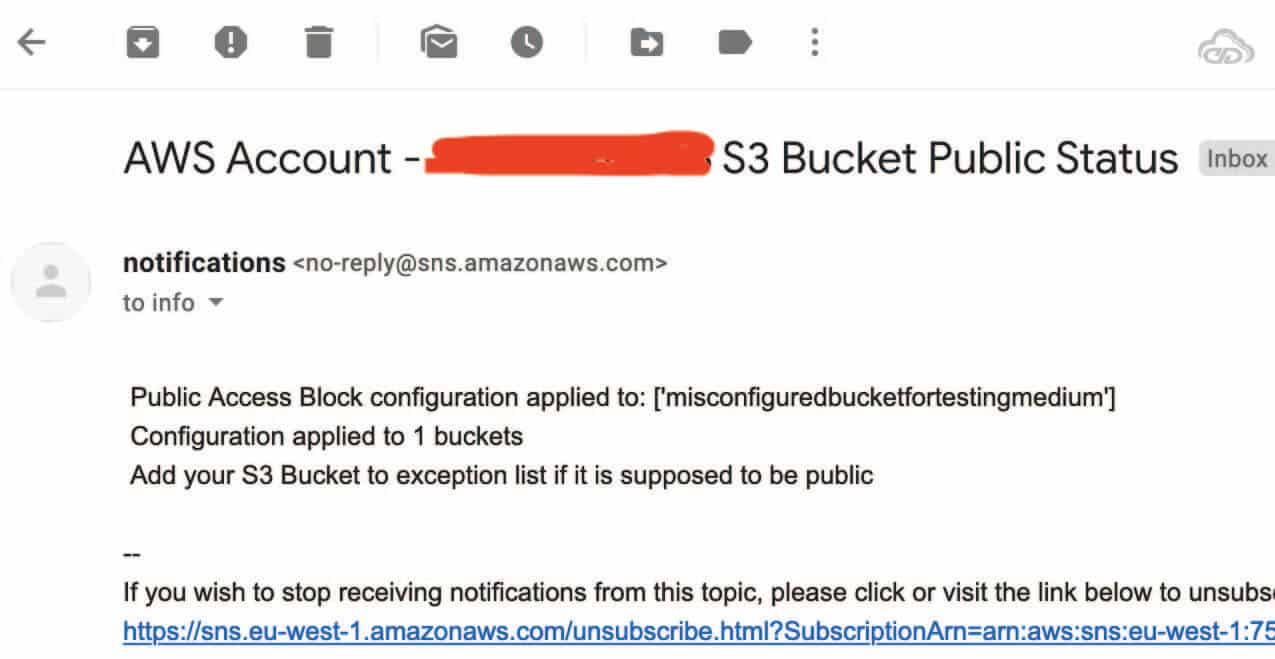
Task: Move the email to another folder
Action: point(646,42)
